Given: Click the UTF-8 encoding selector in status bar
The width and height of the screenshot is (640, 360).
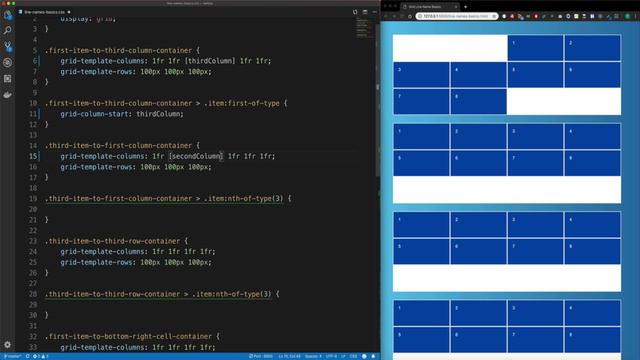Looking at the screenshot, I should pyautogui.click(x=331, y=356).
